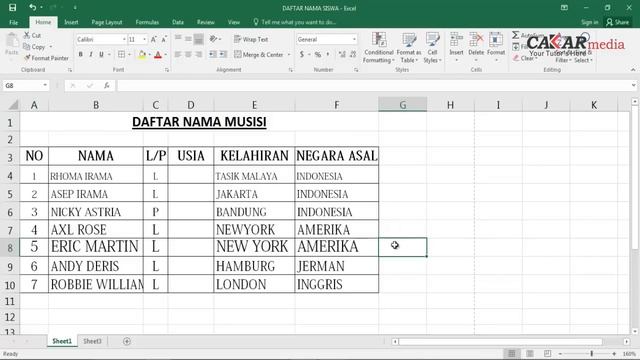Switch to the Insert tab

pos(71,22)
